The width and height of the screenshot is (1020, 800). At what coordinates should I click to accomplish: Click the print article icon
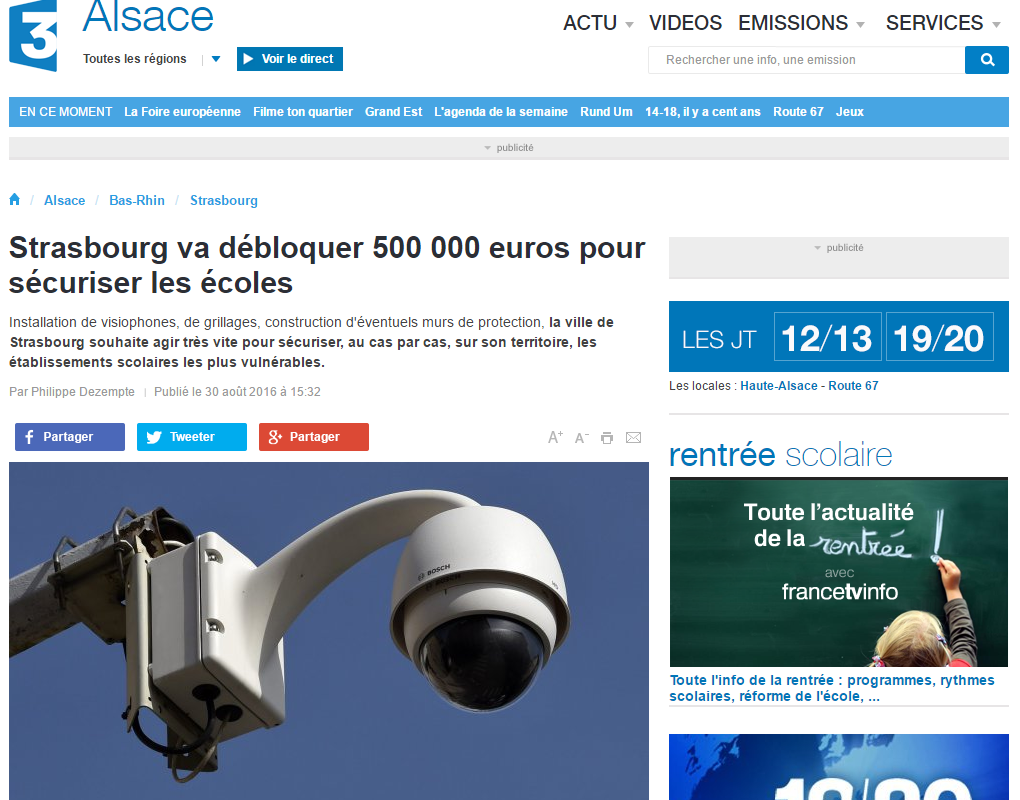(x=607, y=438)
